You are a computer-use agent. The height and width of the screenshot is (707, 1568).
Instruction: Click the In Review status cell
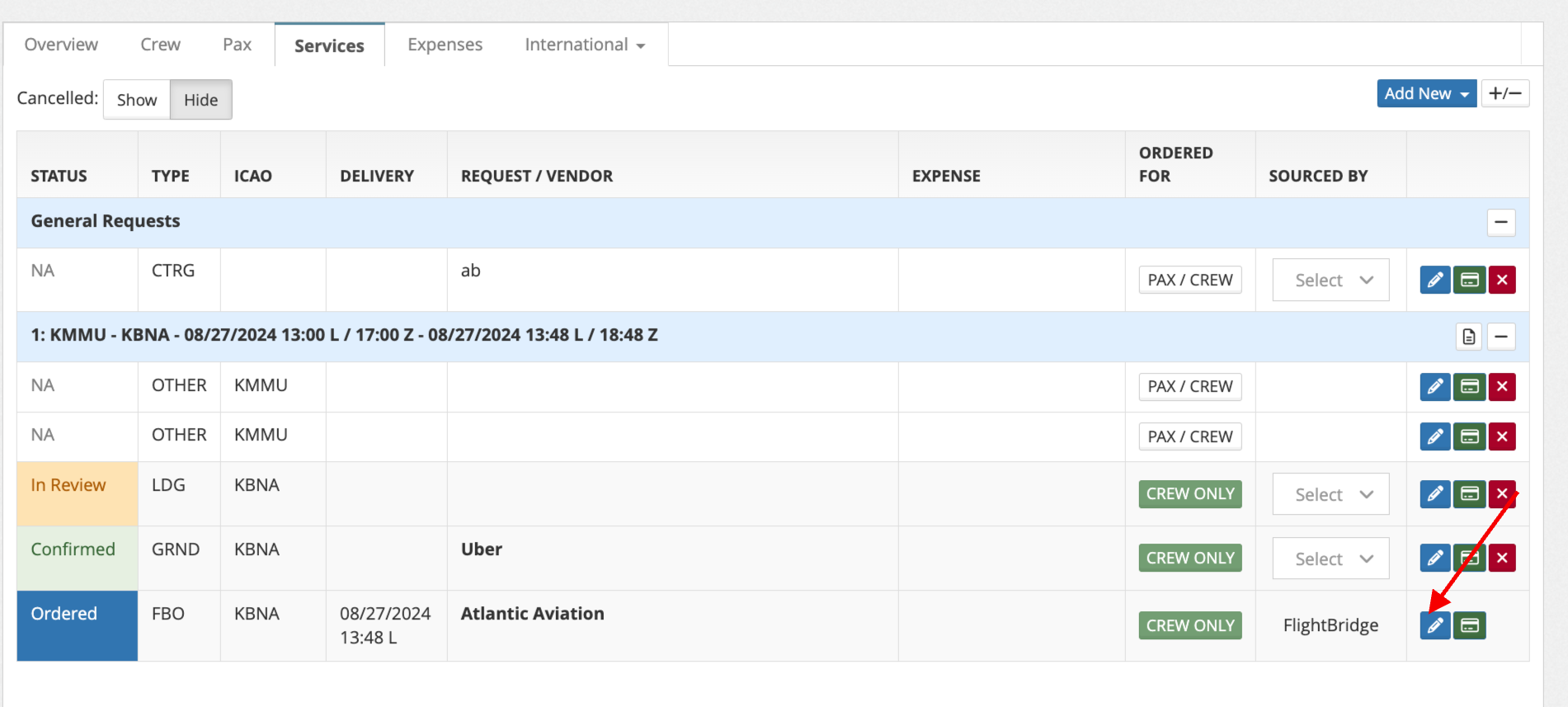(x=78, y=494)
